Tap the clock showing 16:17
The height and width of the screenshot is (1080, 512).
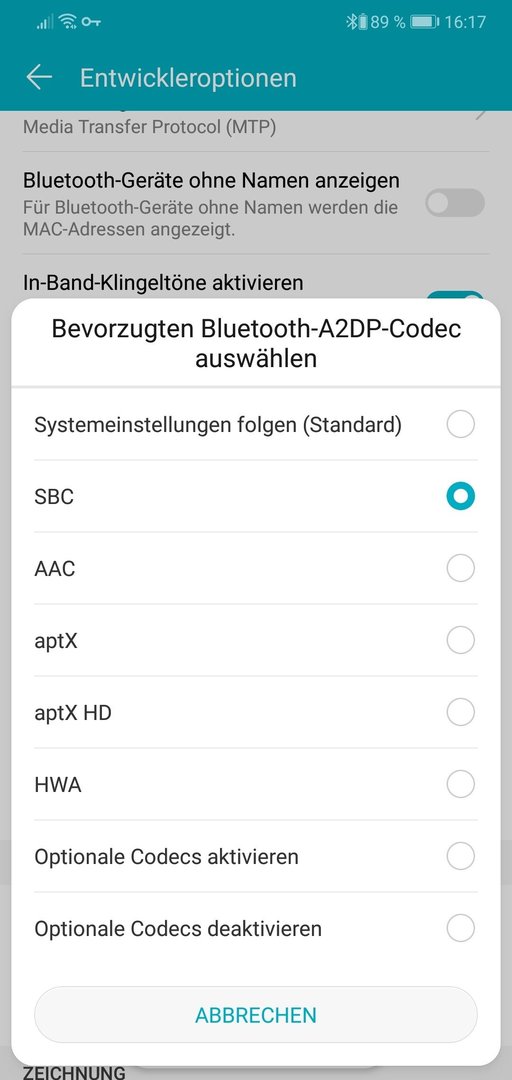click(465, 22)
